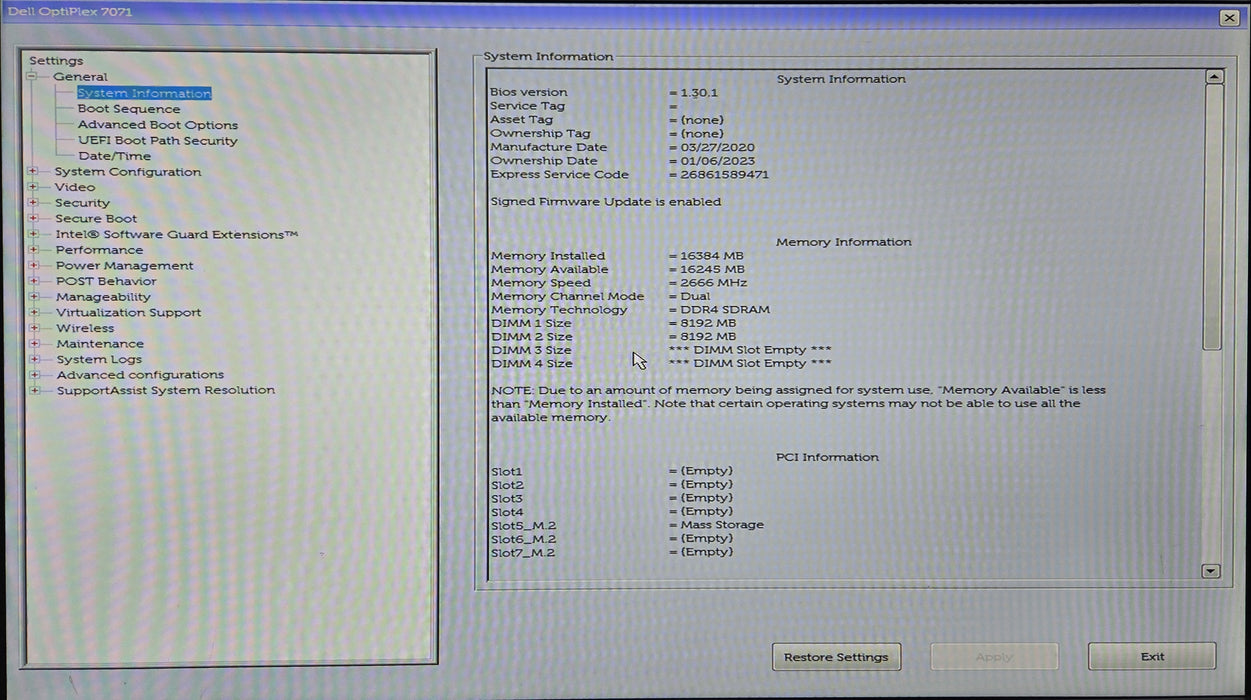1251x700 pixels.
Task: Select the Virtualization Support label
Action: (x=128, y=312)
